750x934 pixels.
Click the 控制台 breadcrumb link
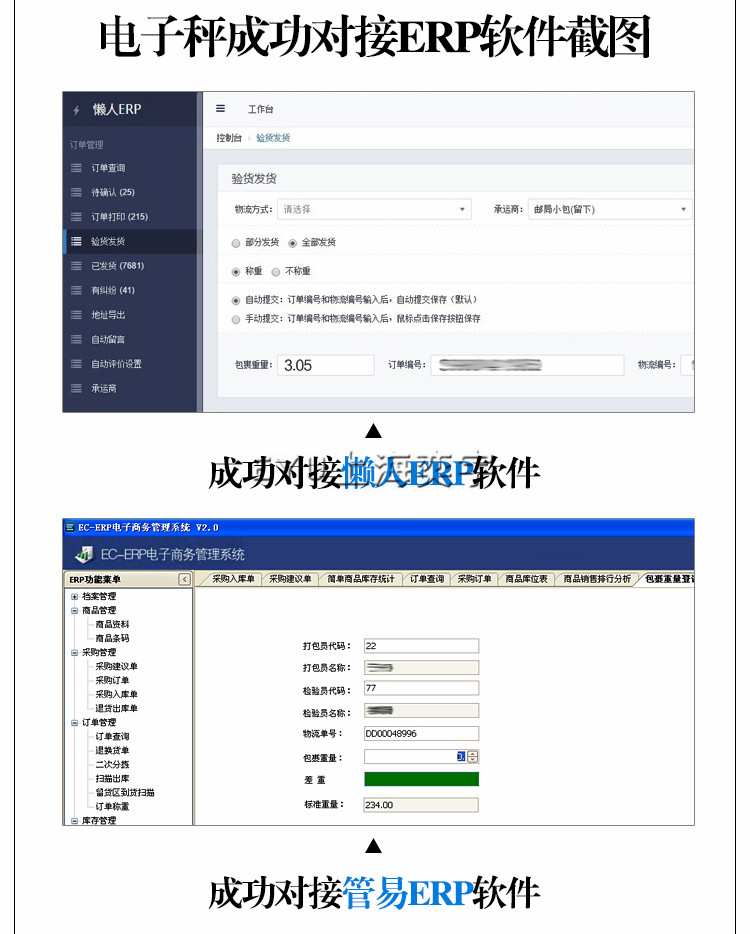[229, 138]
